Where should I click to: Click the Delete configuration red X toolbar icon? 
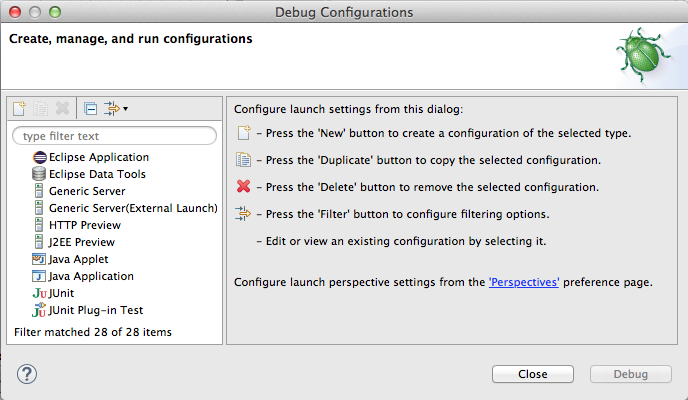point(63,108)
